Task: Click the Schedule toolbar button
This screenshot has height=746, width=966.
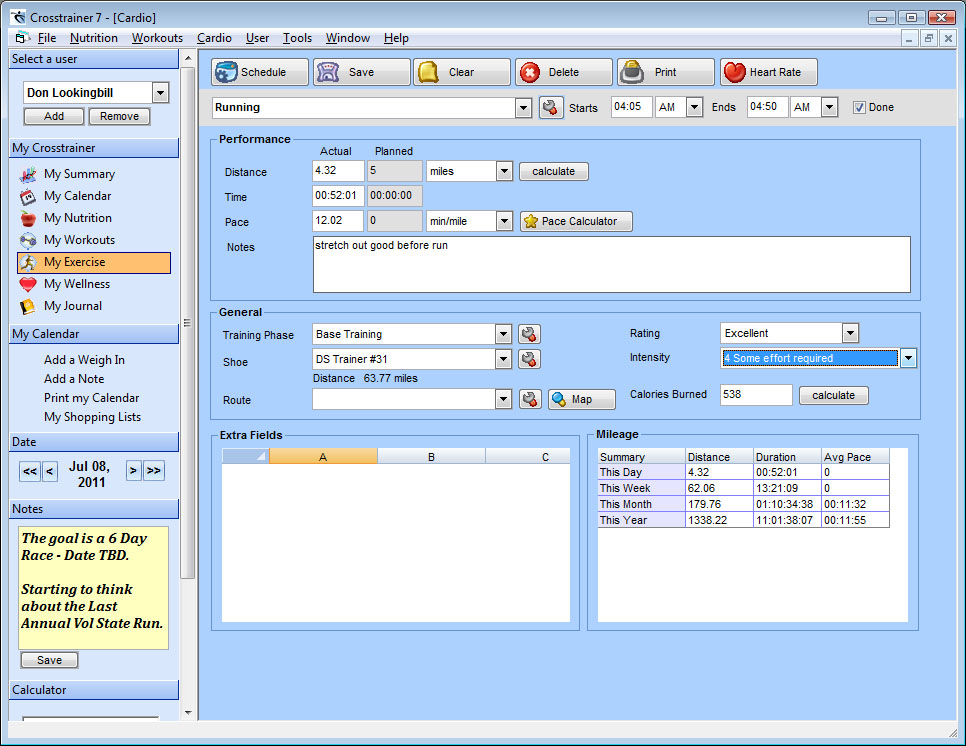Action: (x=259, y=72)
